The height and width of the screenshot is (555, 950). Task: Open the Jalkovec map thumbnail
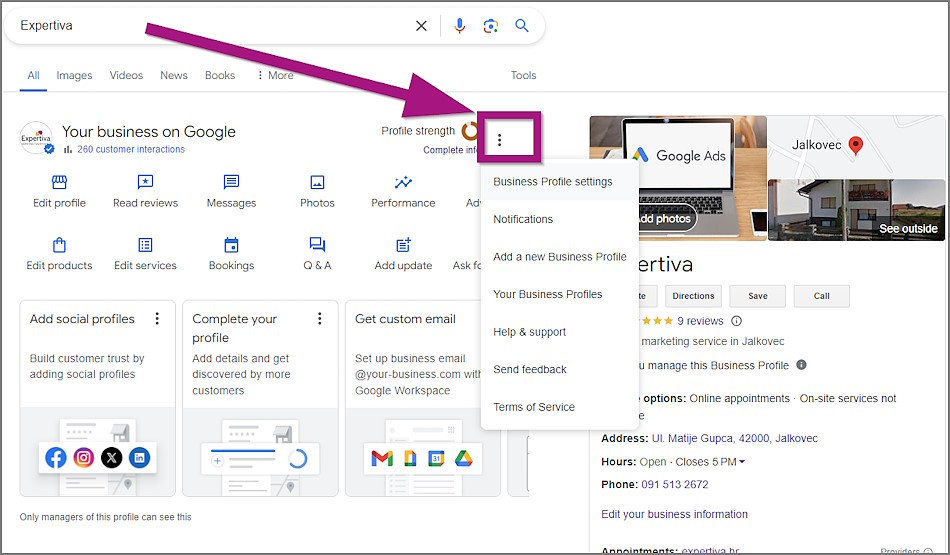click(x=856, y=147)
